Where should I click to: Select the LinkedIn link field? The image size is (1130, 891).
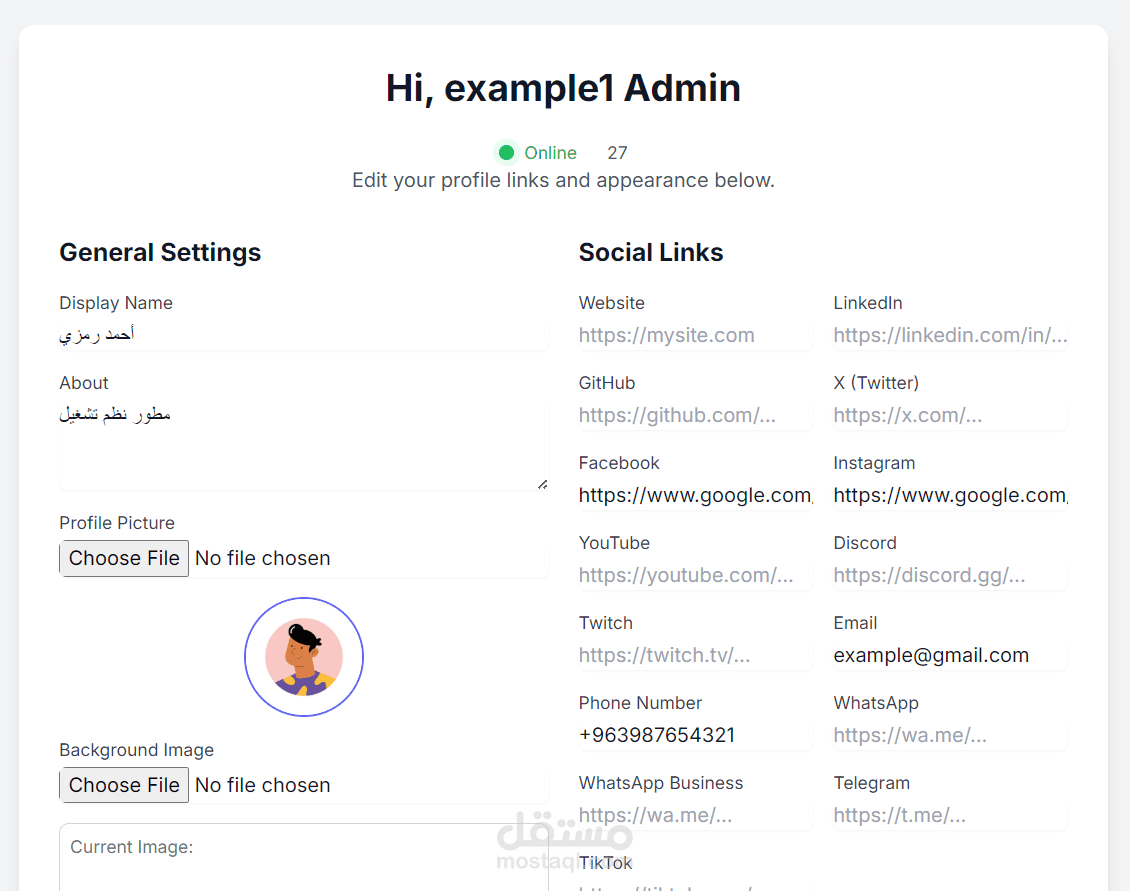coord(950,335)
